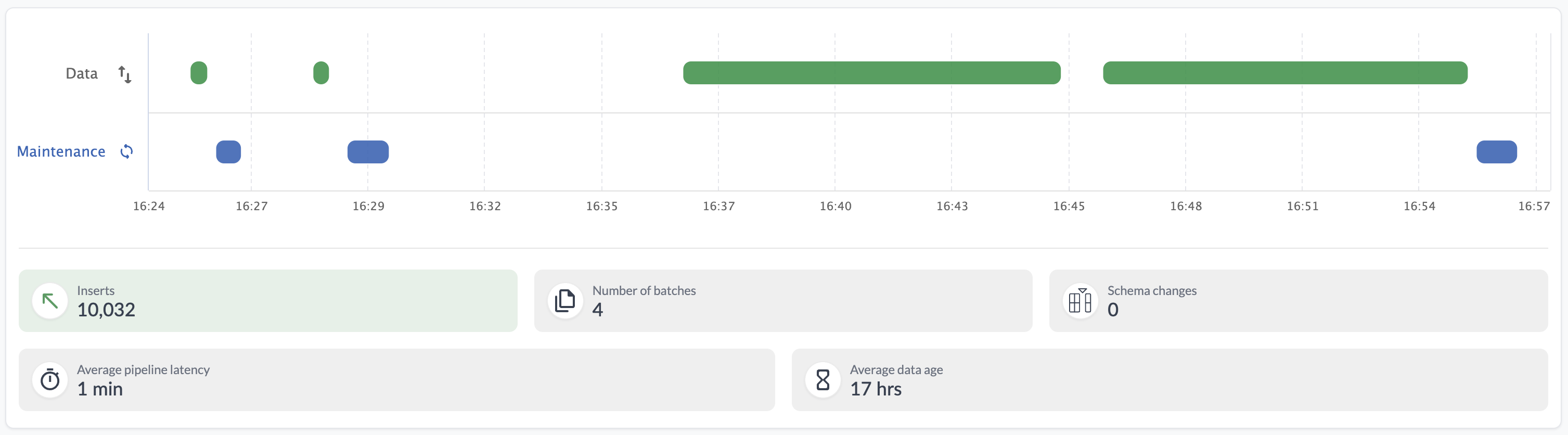Click the Number of batches copy icon
Viewport: 1568px width, 435px height.
tap(565, 301)
